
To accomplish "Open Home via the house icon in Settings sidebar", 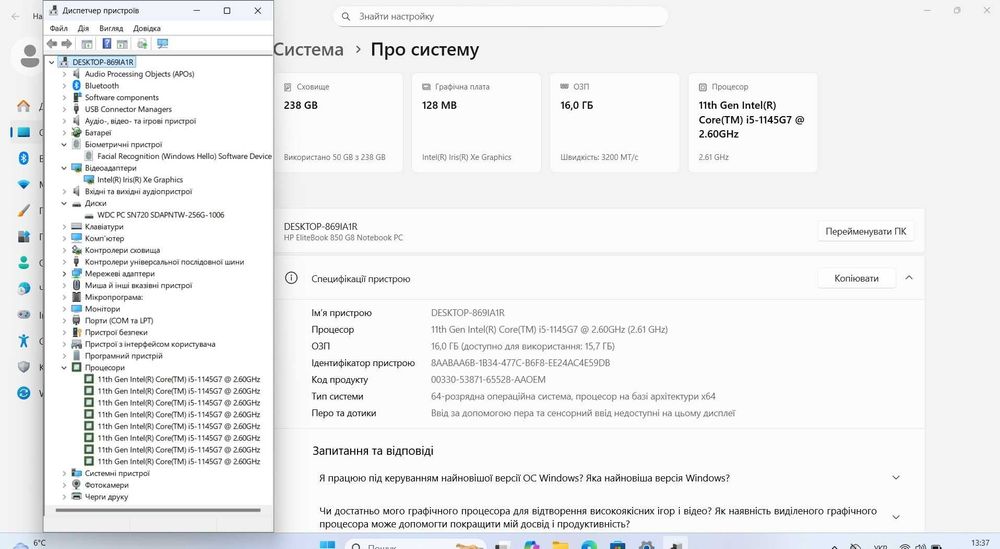I will [x=24, y=106].
